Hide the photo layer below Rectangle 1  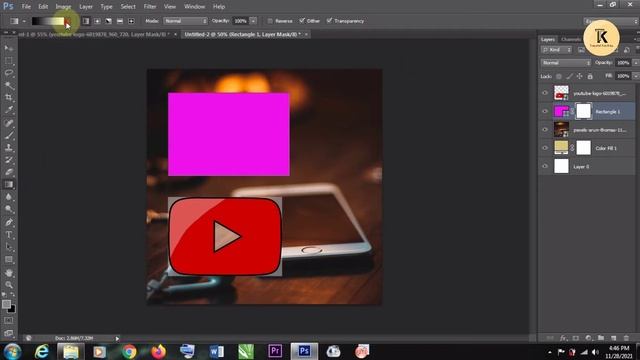(545, 130)
